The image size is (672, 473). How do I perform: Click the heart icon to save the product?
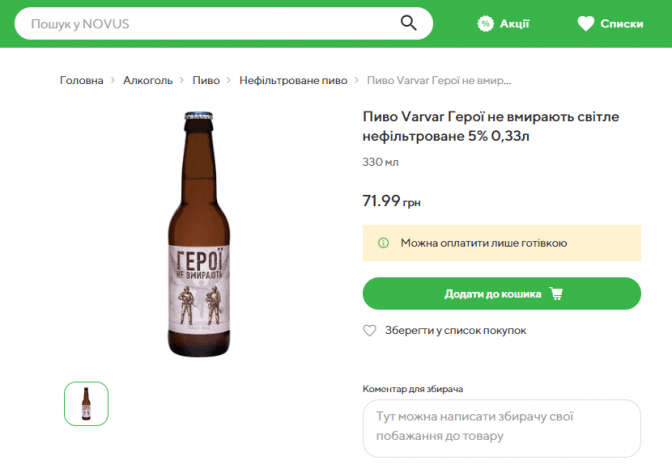370,330
